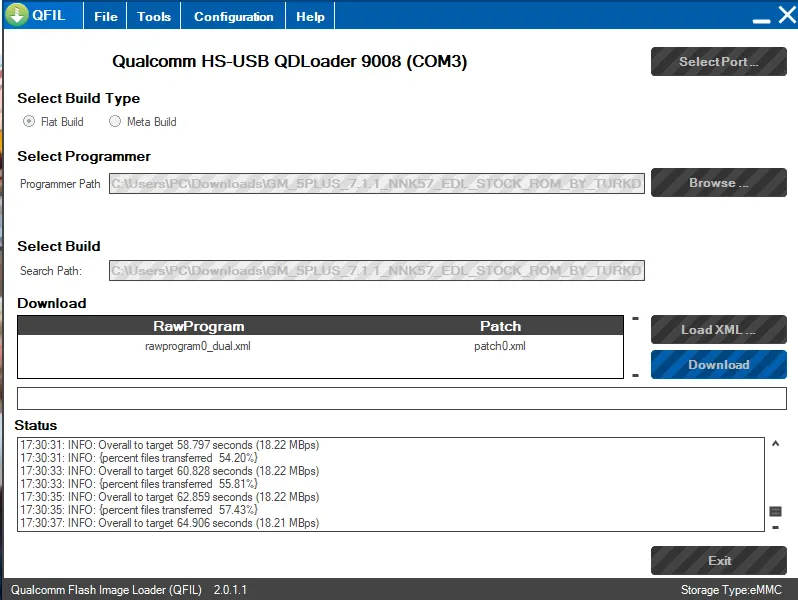
Task: Click the RawProgram column header
Action: pos(198,326)
